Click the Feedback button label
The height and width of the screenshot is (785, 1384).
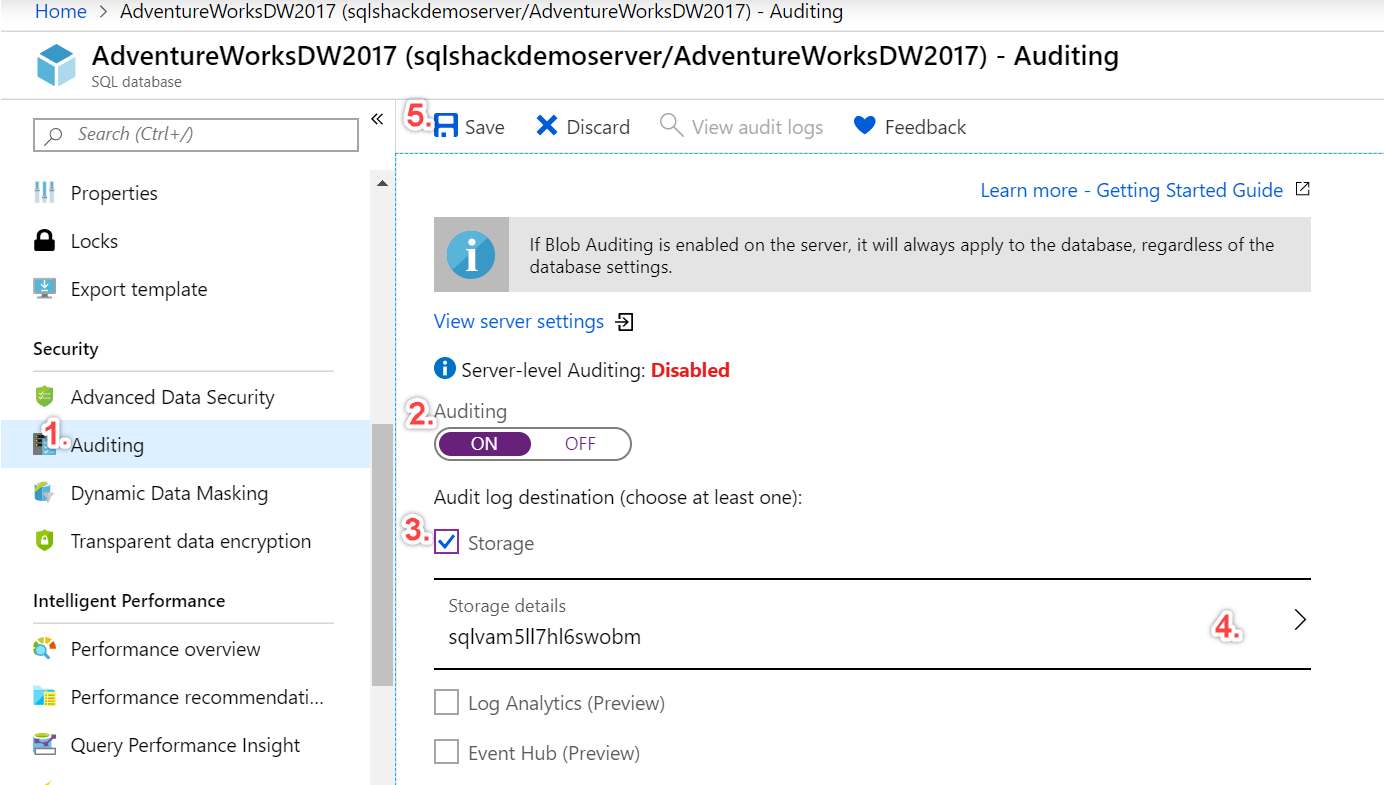[925, 127]
